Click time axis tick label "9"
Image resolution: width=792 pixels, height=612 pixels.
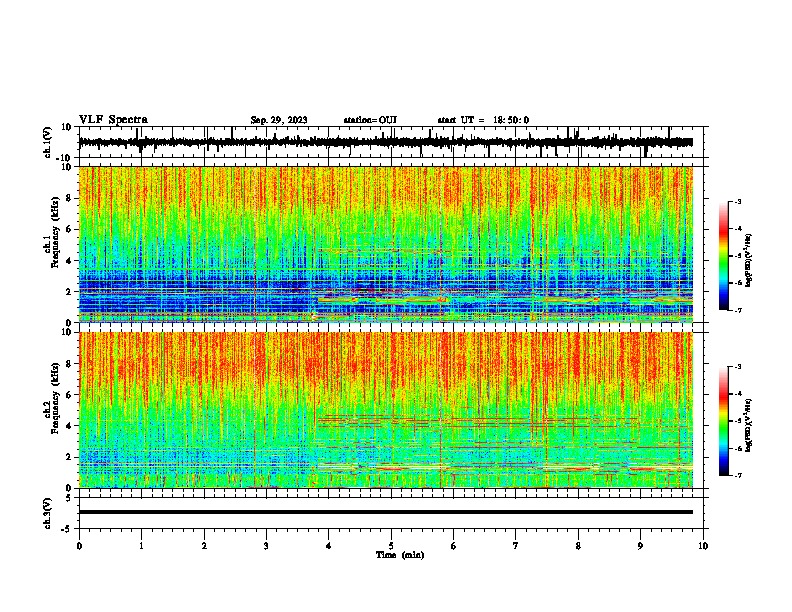[x=640, y=546]
